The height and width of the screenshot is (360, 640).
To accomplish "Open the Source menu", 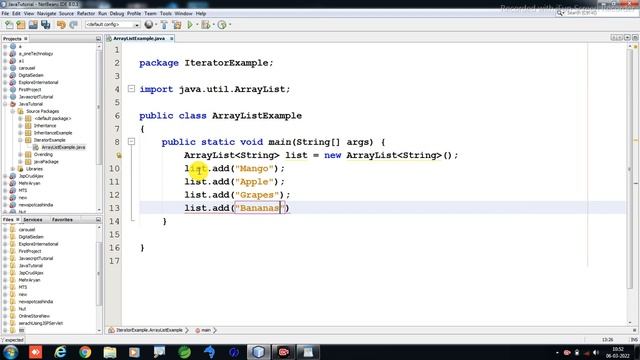I will [67, 13].
